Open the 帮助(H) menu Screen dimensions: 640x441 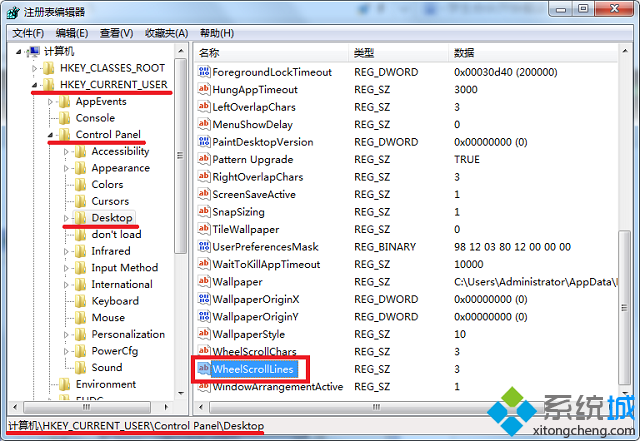(x=217, y=33)
